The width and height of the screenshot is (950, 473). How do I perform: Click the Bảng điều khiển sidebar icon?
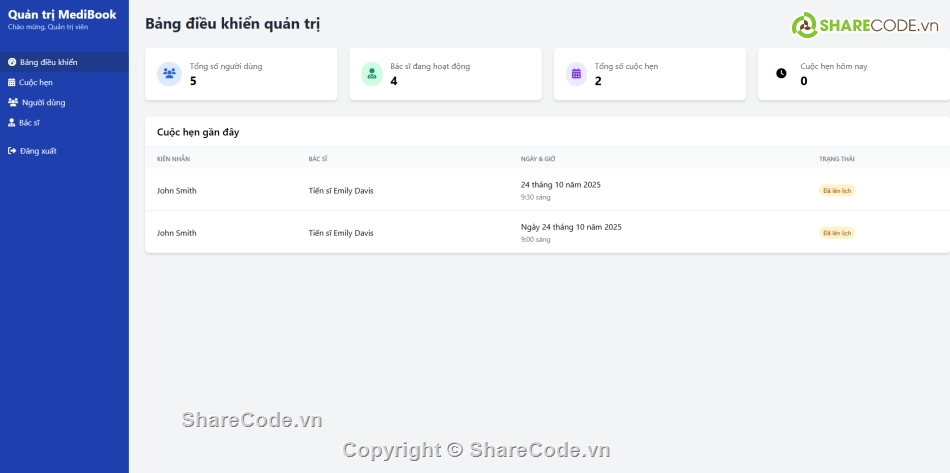tap(12, 62)
